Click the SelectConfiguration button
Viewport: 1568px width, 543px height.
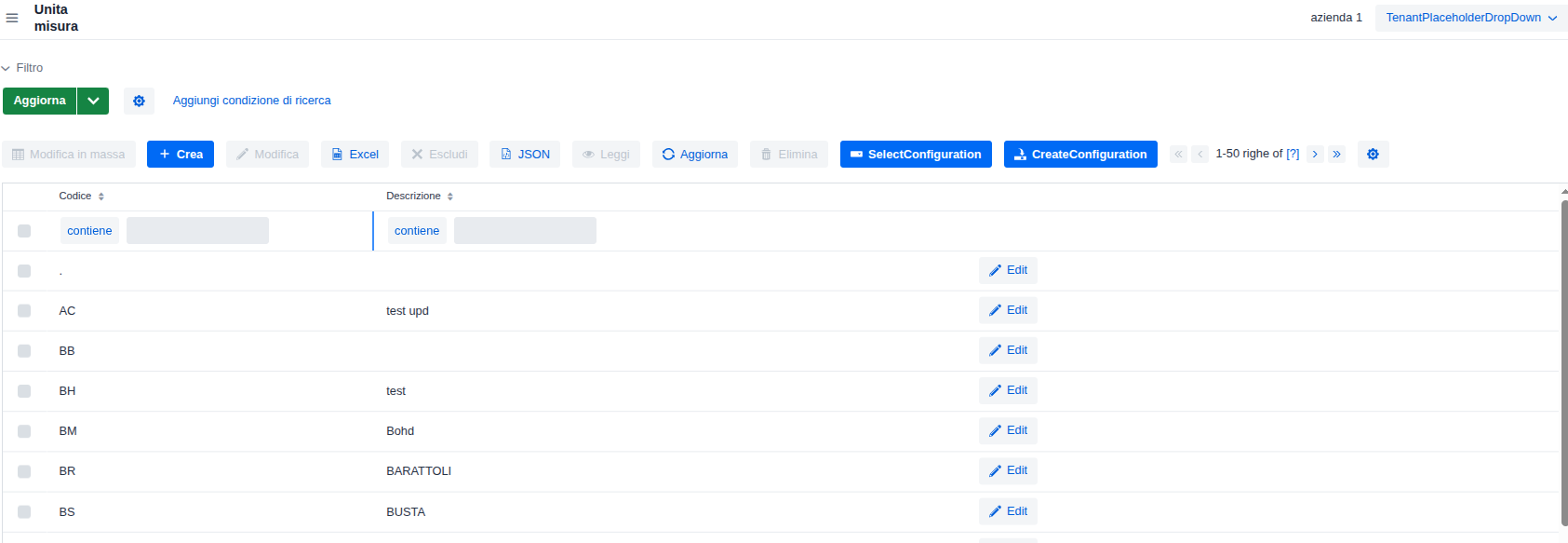[x=916, y=155]
